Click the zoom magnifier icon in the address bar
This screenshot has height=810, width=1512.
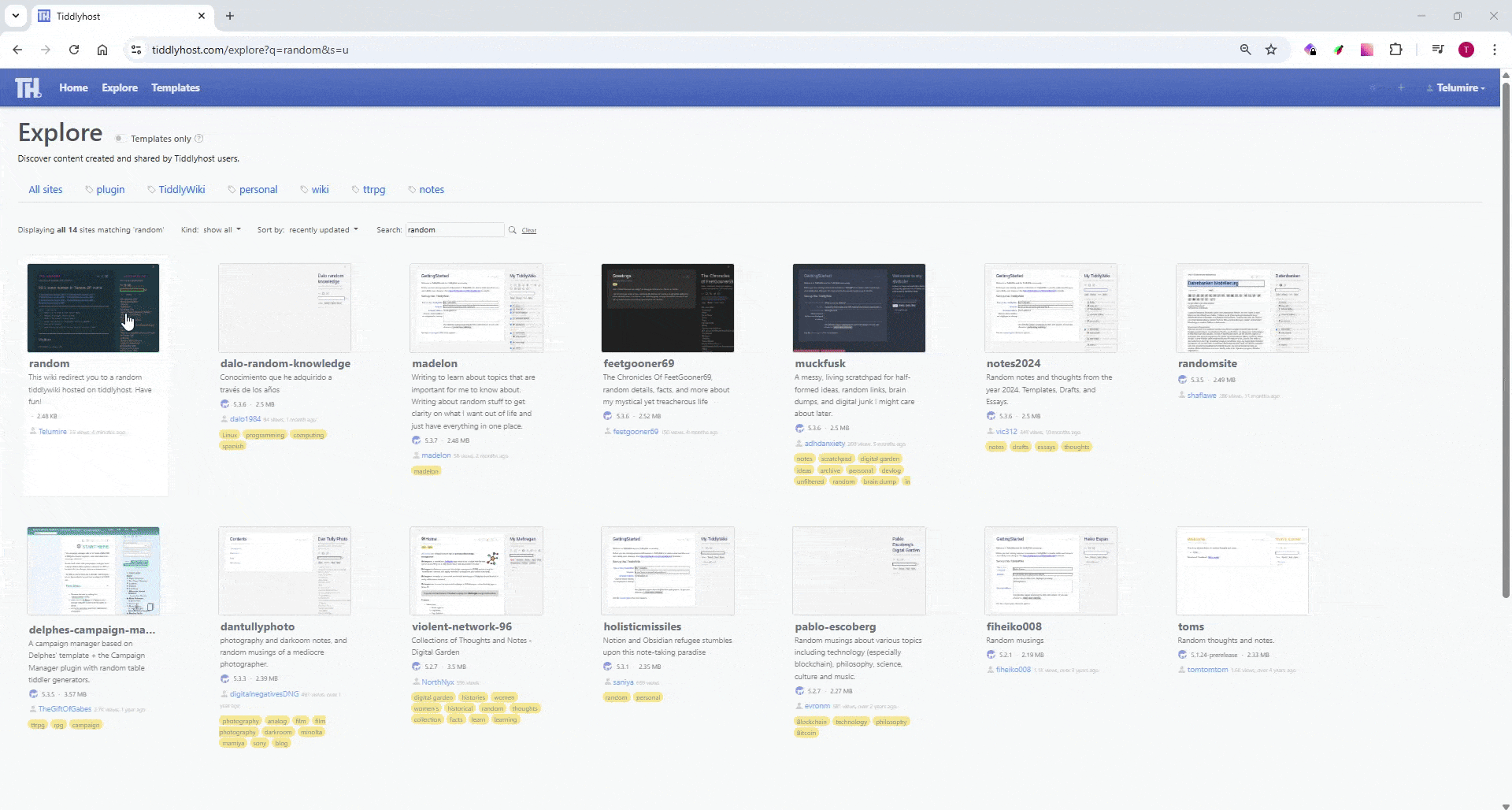(x=1245, y=50)
